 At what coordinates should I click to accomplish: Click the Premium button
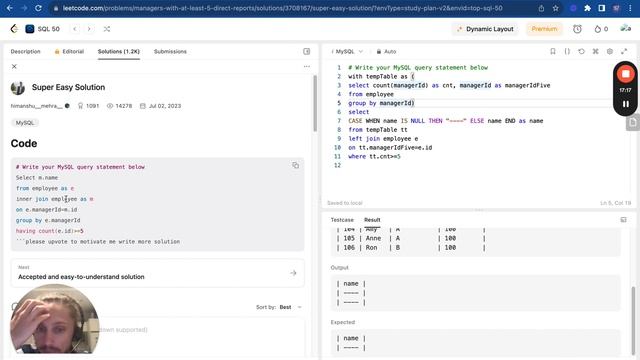click(x=544, y=29)
